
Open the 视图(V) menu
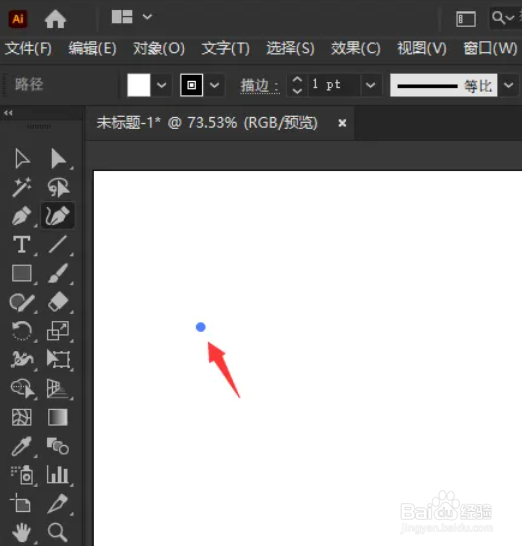coord(422,48)
